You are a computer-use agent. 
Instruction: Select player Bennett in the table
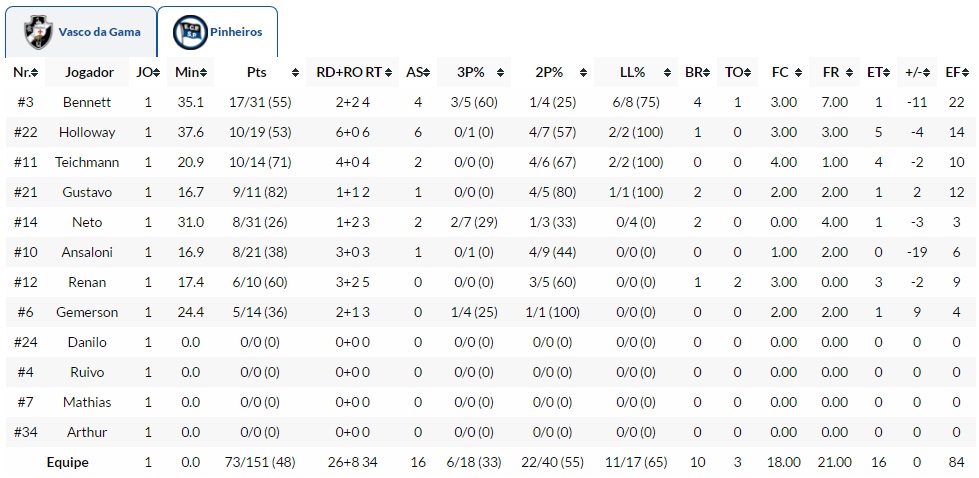[x=87, y=102]
